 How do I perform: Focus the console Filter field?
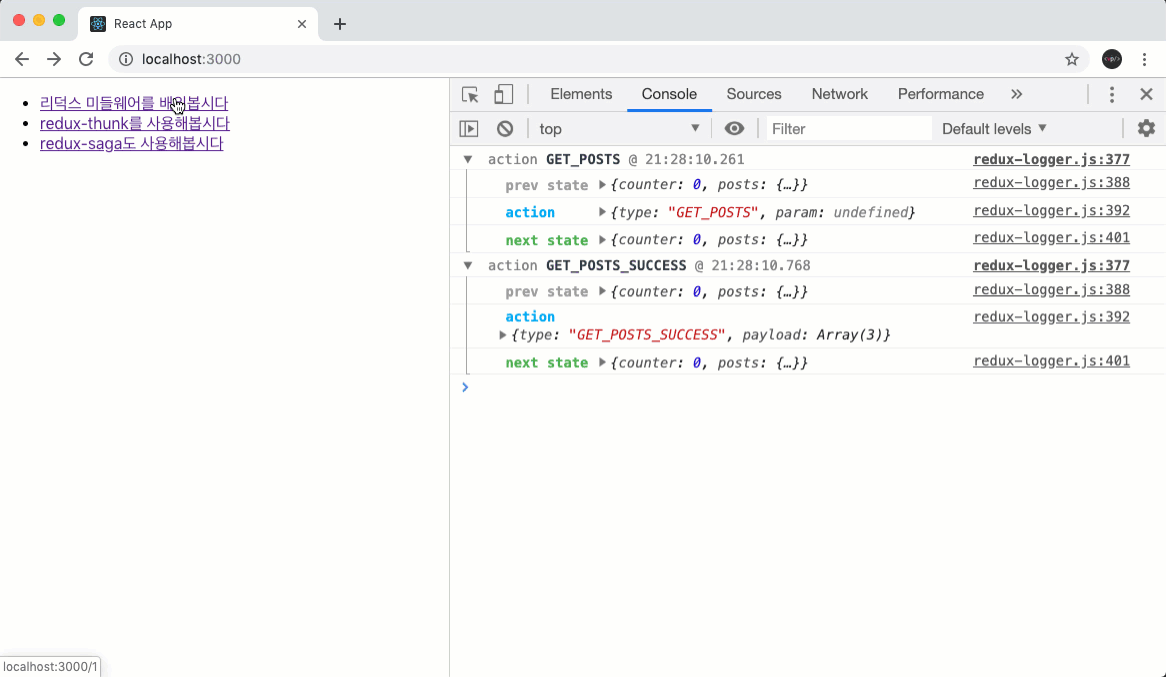[x=848, y=129]
